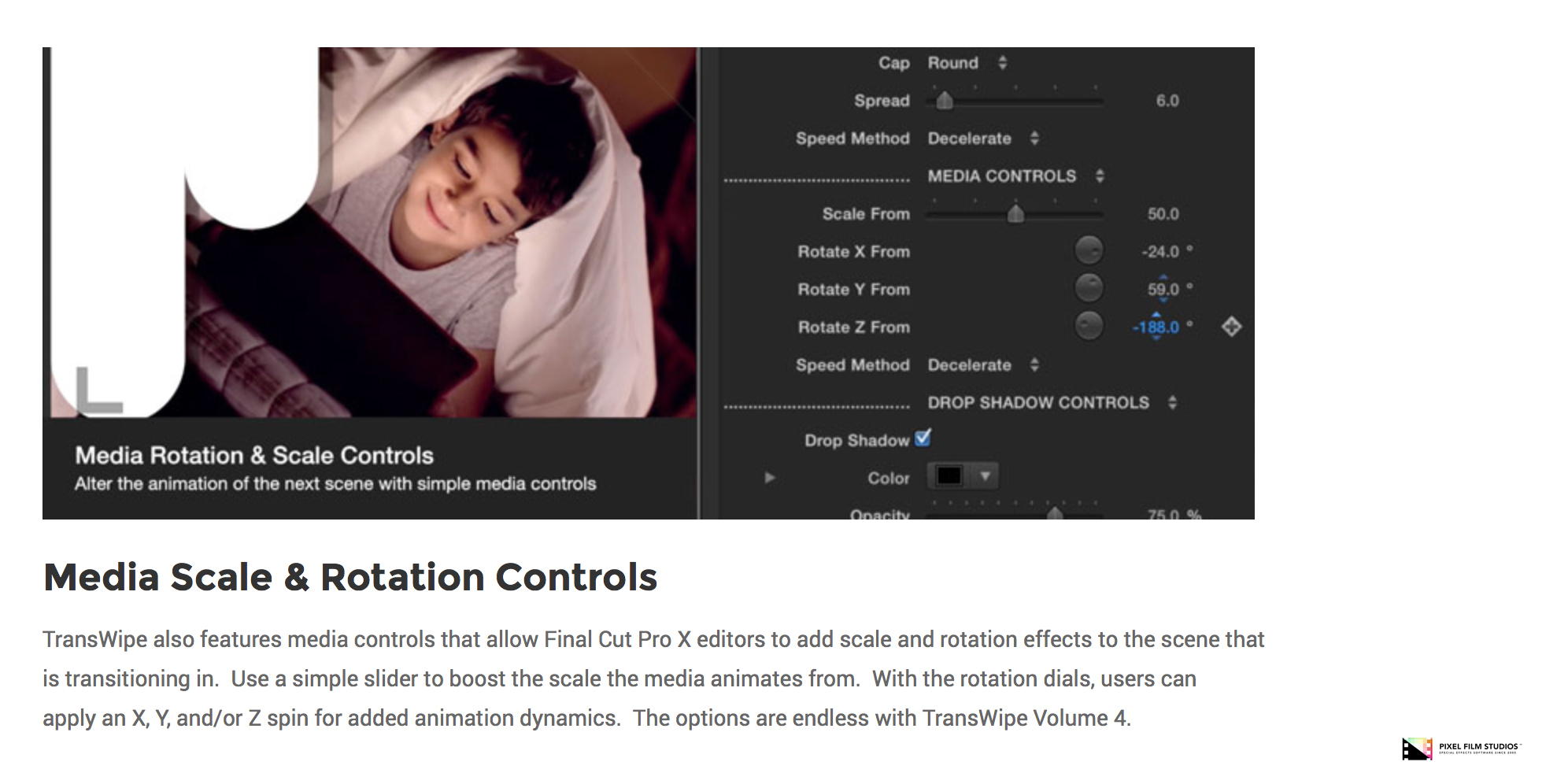This screenshot has width=1546, height=784.
Task: Click the Scale From value 50.0
Action: coord(1163,214)
